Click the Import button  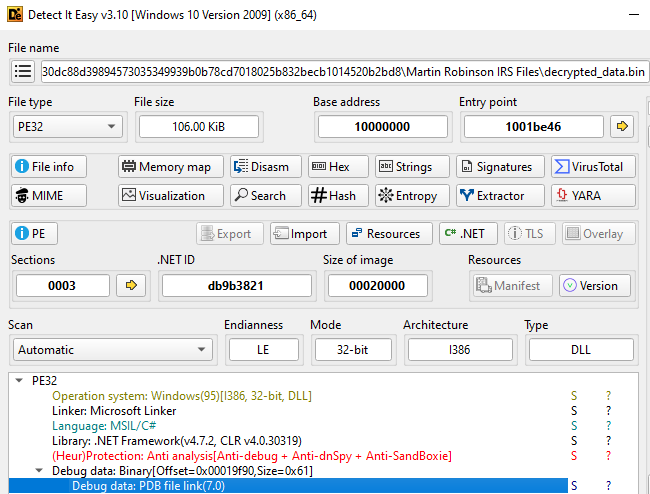coord(303,234)
